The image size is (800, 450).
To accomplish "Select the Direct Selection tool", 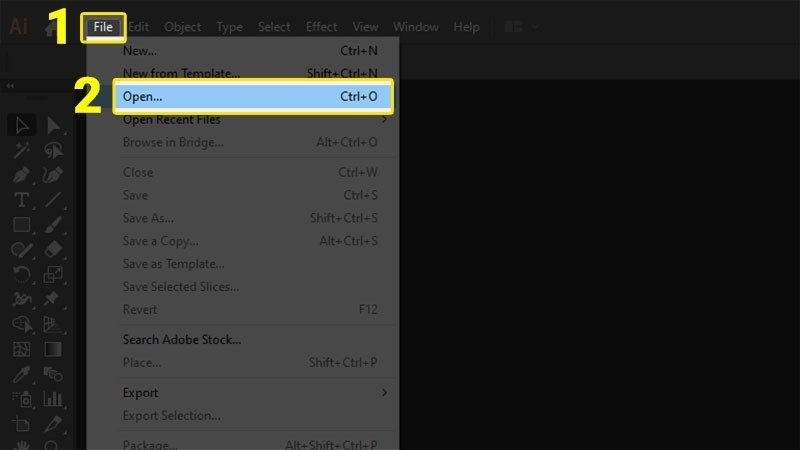I will pos(53,126).
